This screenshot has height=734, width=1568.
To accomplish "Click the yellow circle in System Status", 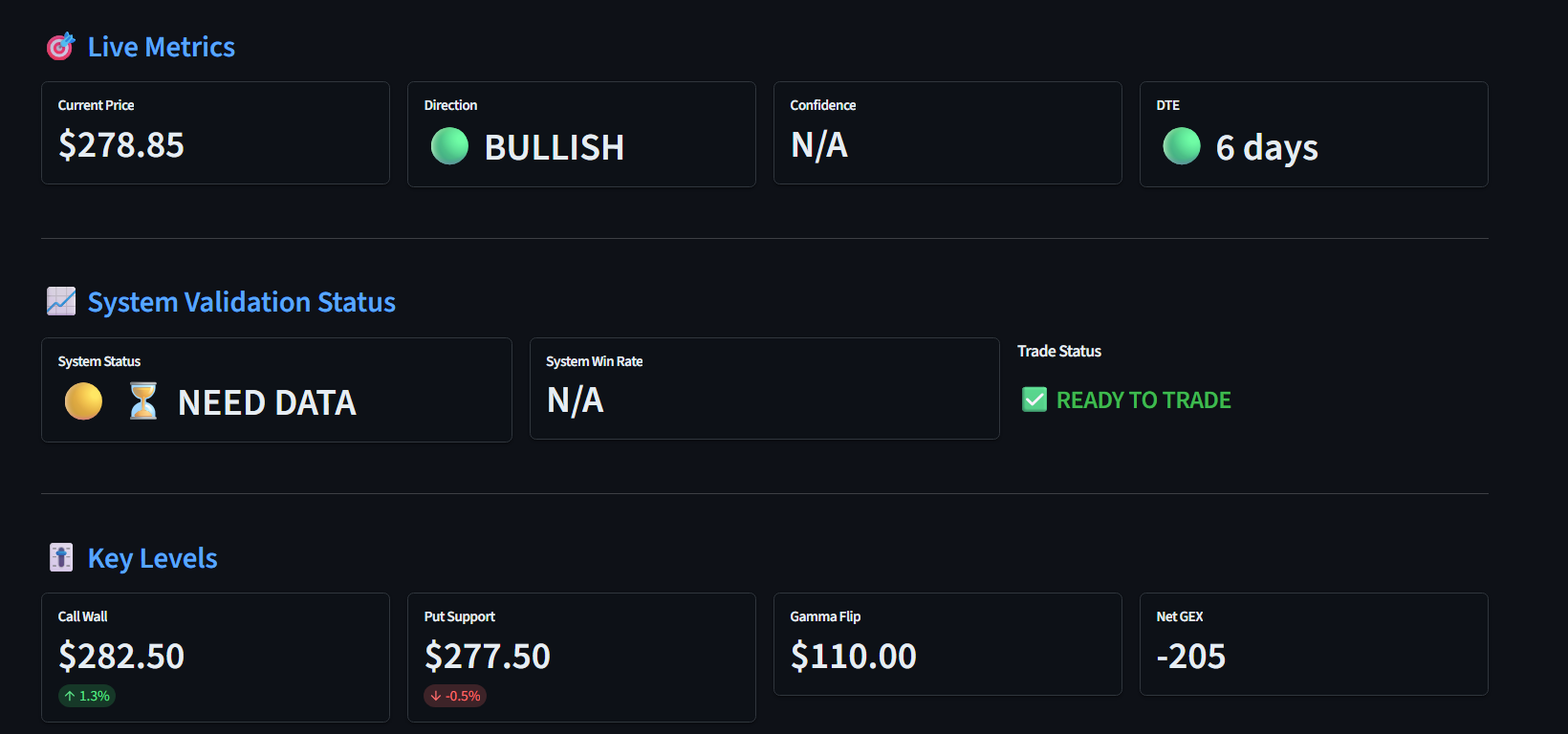I will (x=83, y=401).
